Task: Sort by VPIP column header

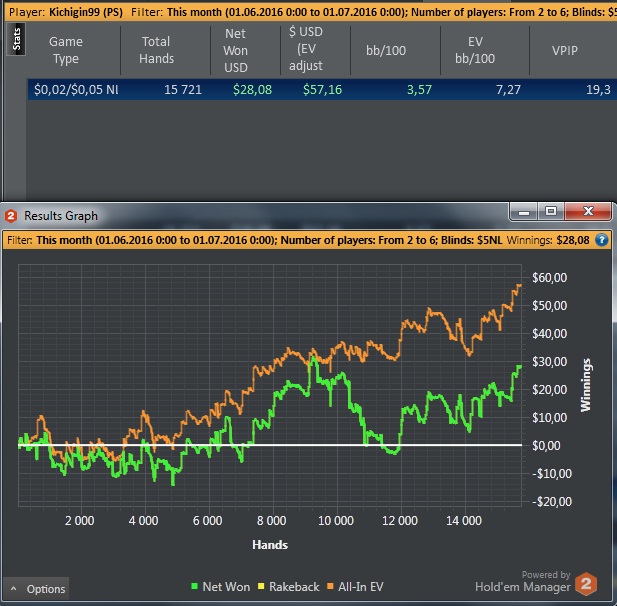Action: [564, 50]
